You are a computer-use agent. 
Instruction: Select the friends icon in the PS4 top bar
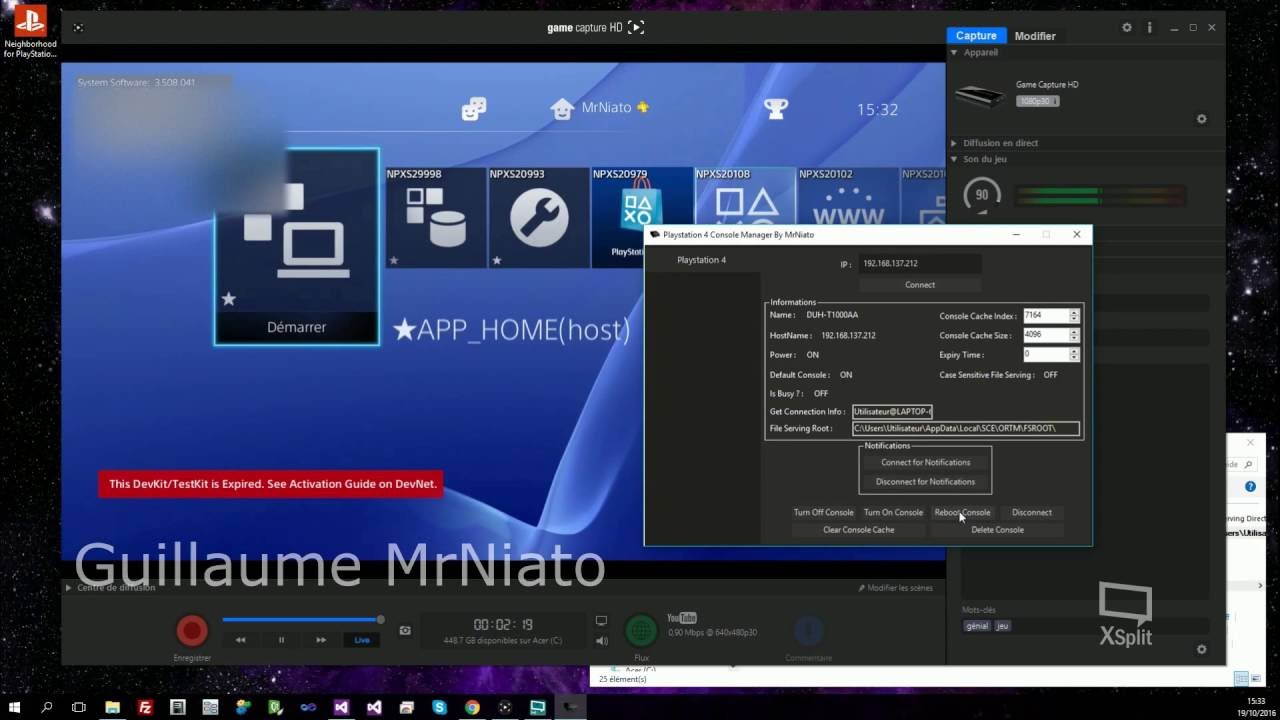474,108
